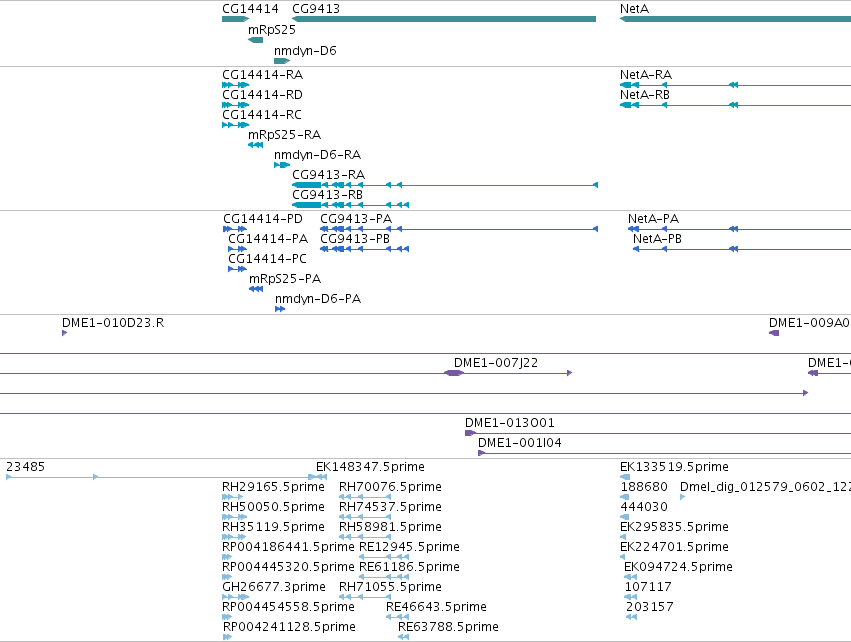The image size is (851, 642).
Task: Click the DME1-001I04 feature label
Action: pos(520,443)
